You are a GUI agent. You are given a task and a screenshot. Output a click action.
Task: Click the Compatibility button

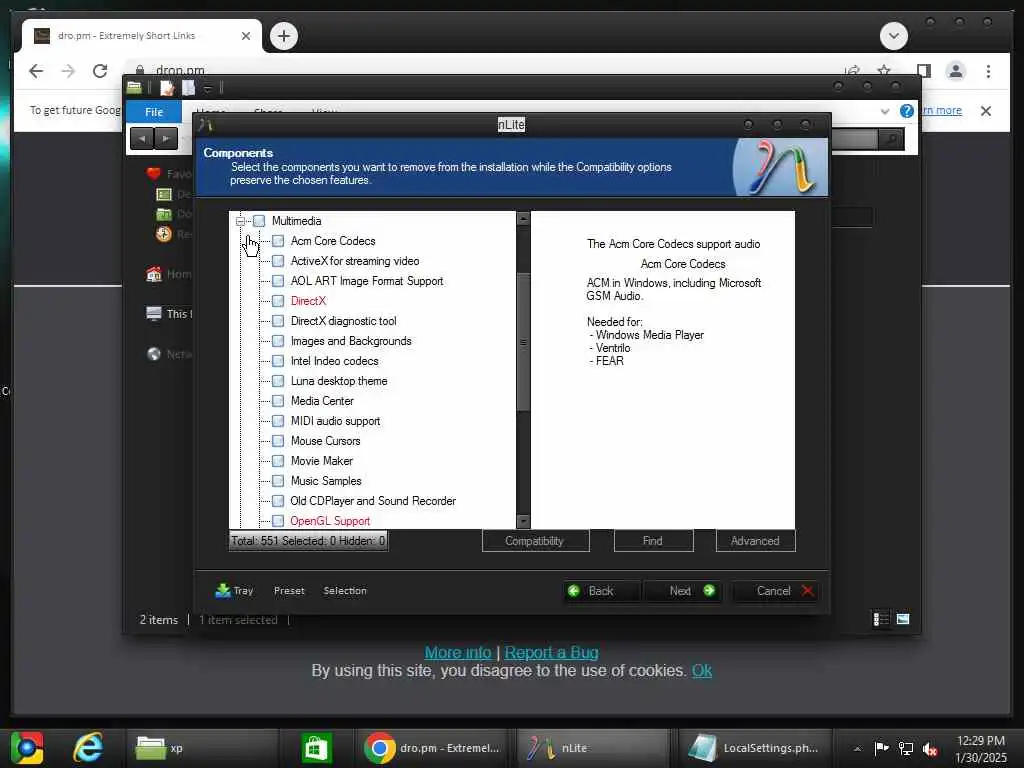[536, 541]
